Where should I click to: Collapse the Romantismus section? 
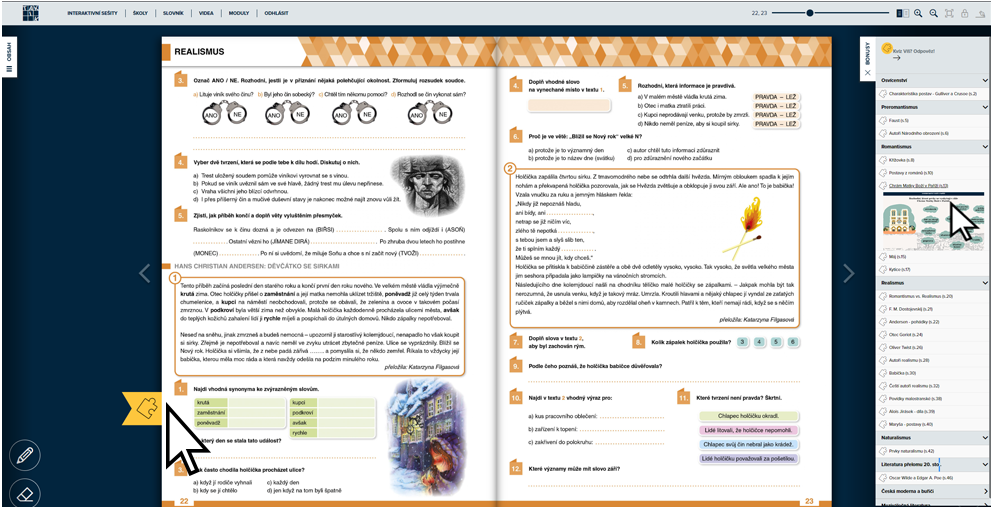[x=985, y=147]
